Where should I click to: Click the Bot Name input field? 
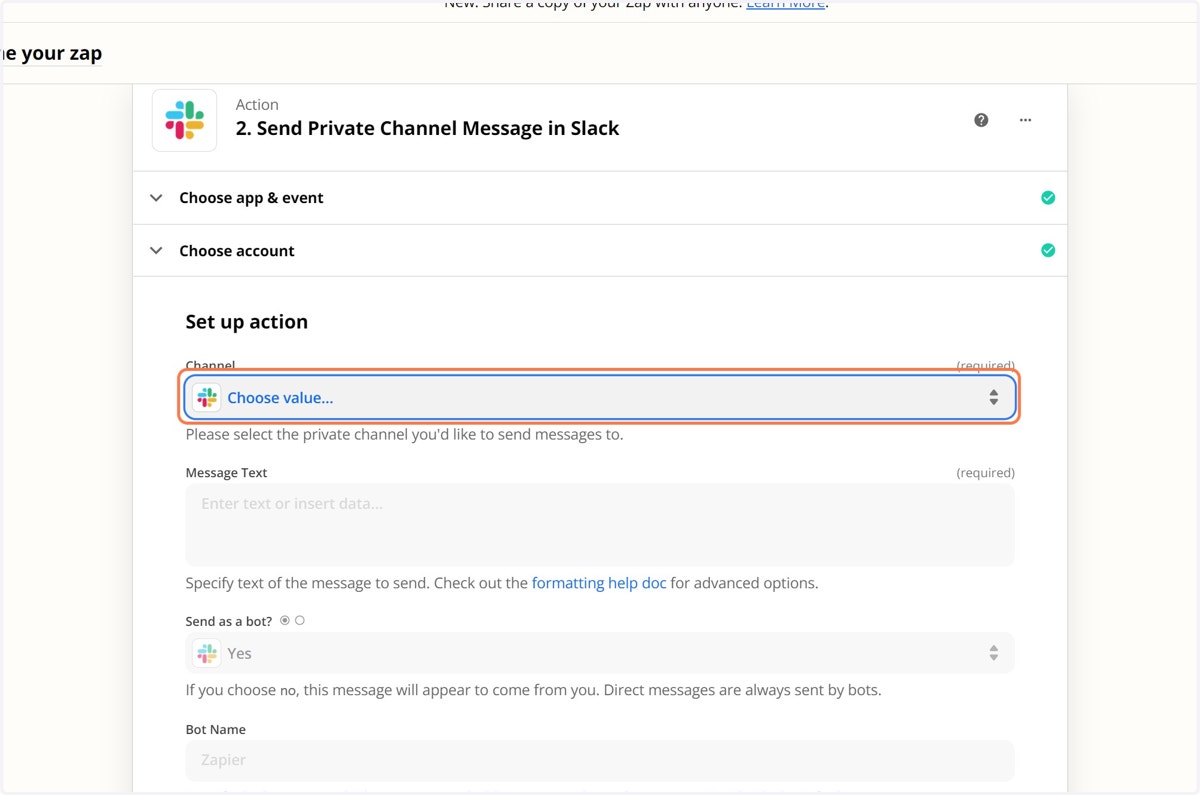600,760
